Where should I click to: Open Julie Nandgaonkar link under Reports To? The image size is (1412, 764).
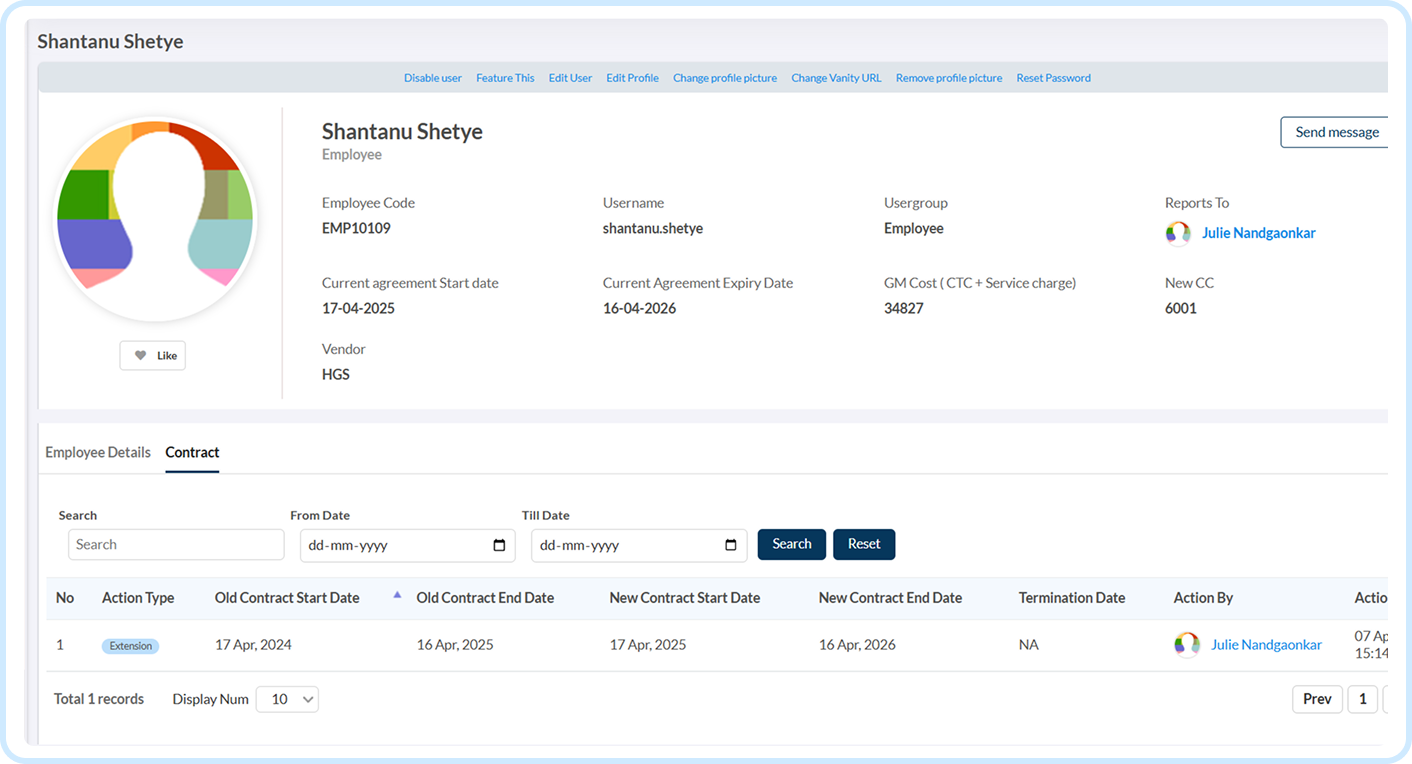tap(1258, 233)
